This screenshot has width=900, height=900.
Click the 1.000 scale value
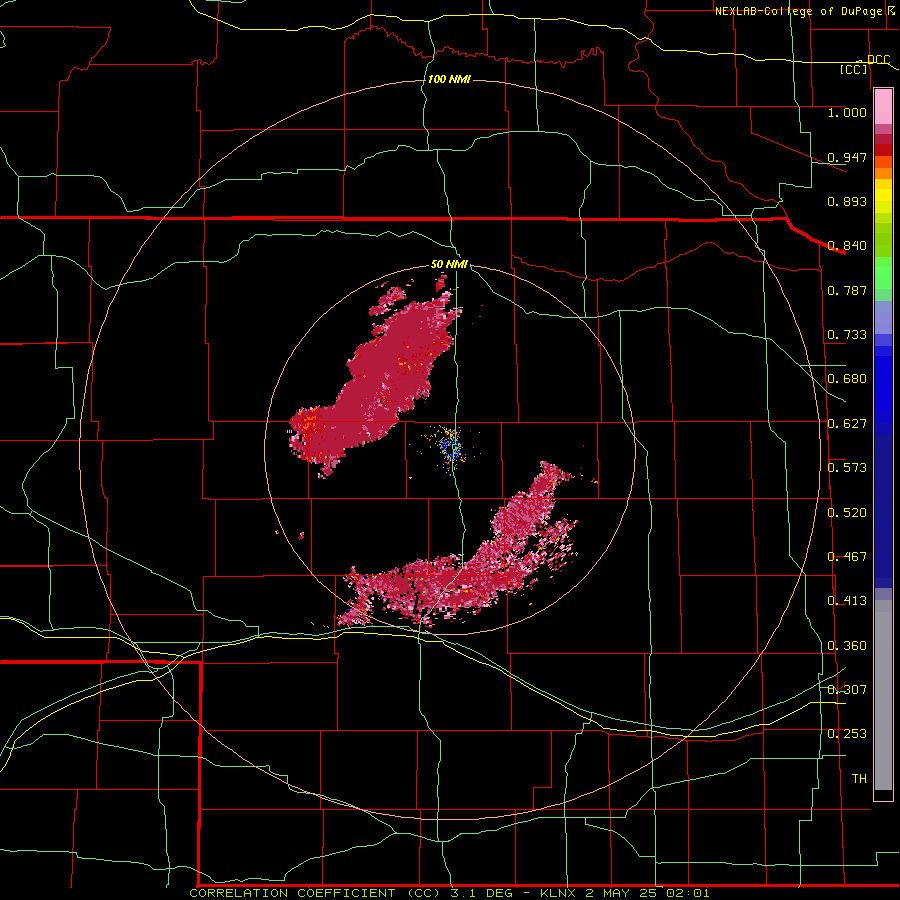coord(847,112)
